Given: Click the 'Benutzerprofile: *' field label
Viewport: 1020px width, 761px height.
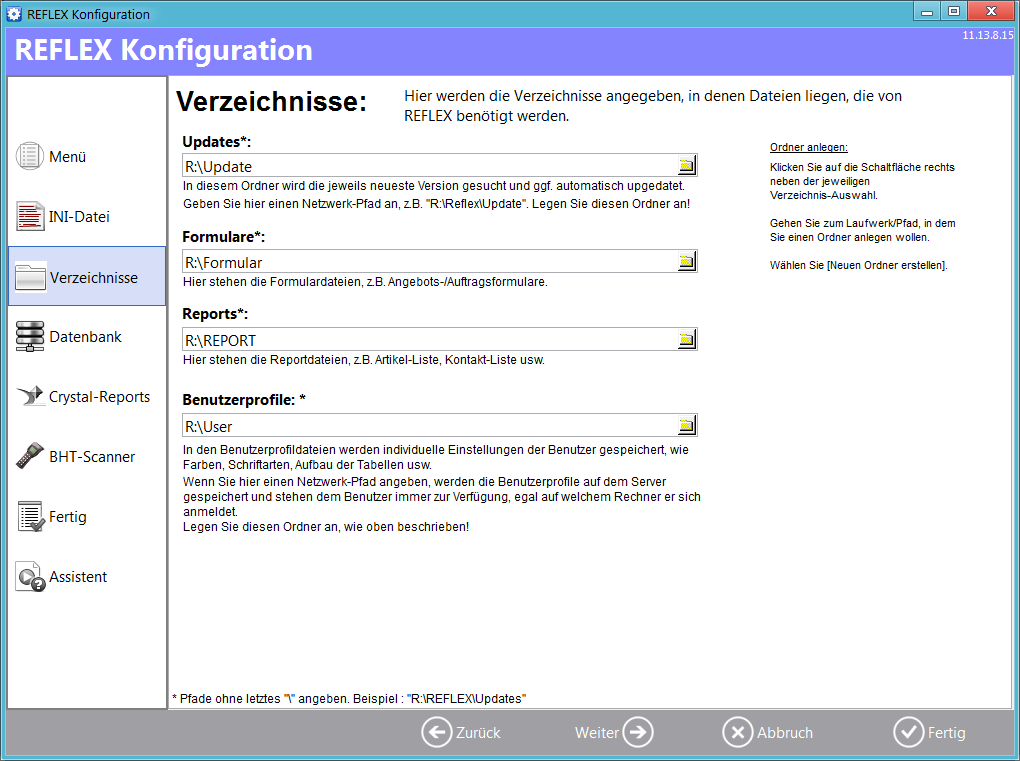Looking at the screenshot, I should (244, 400).
